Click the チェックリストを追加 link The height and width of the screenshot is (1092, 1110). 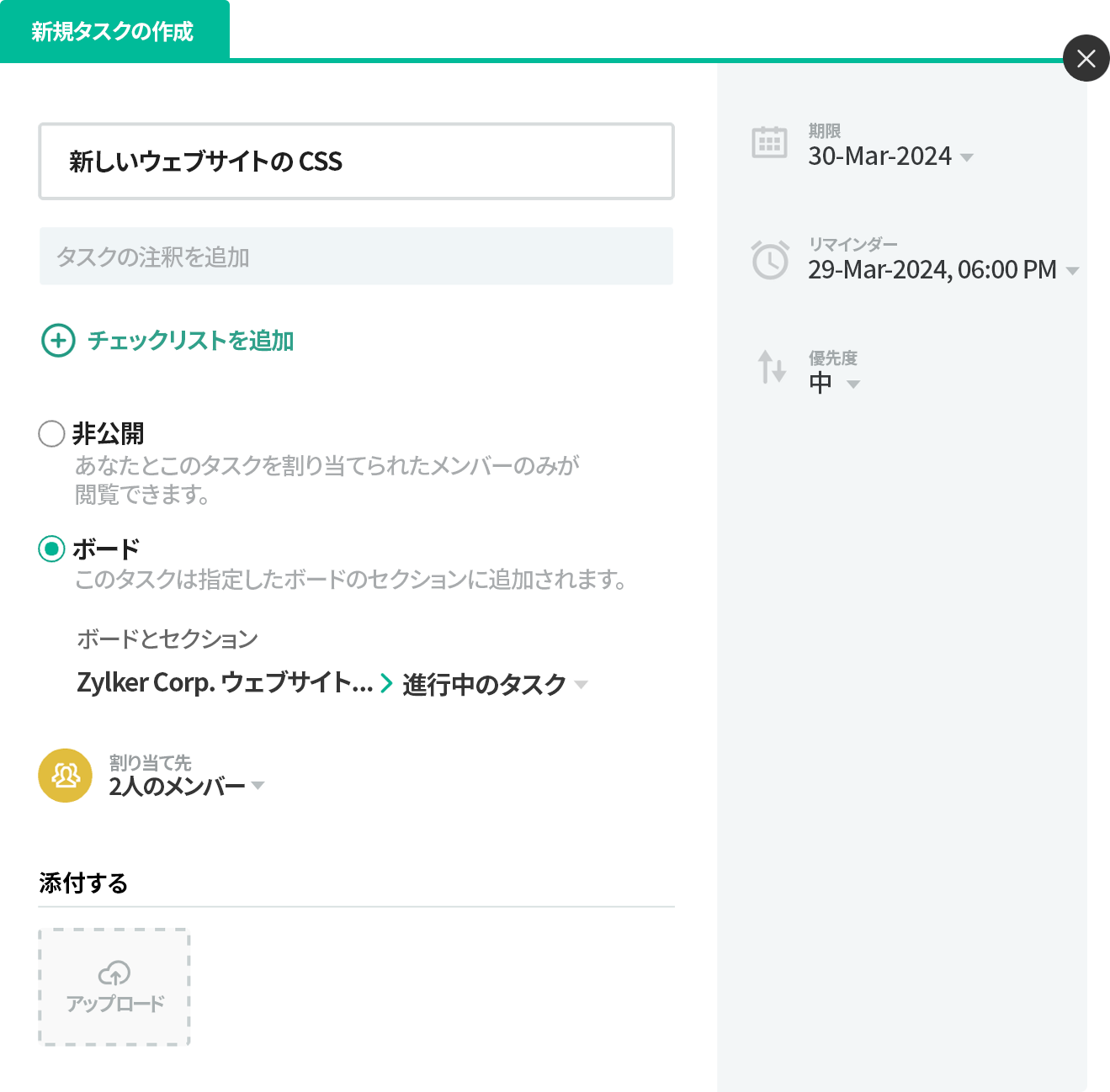[x=191, y=342]
